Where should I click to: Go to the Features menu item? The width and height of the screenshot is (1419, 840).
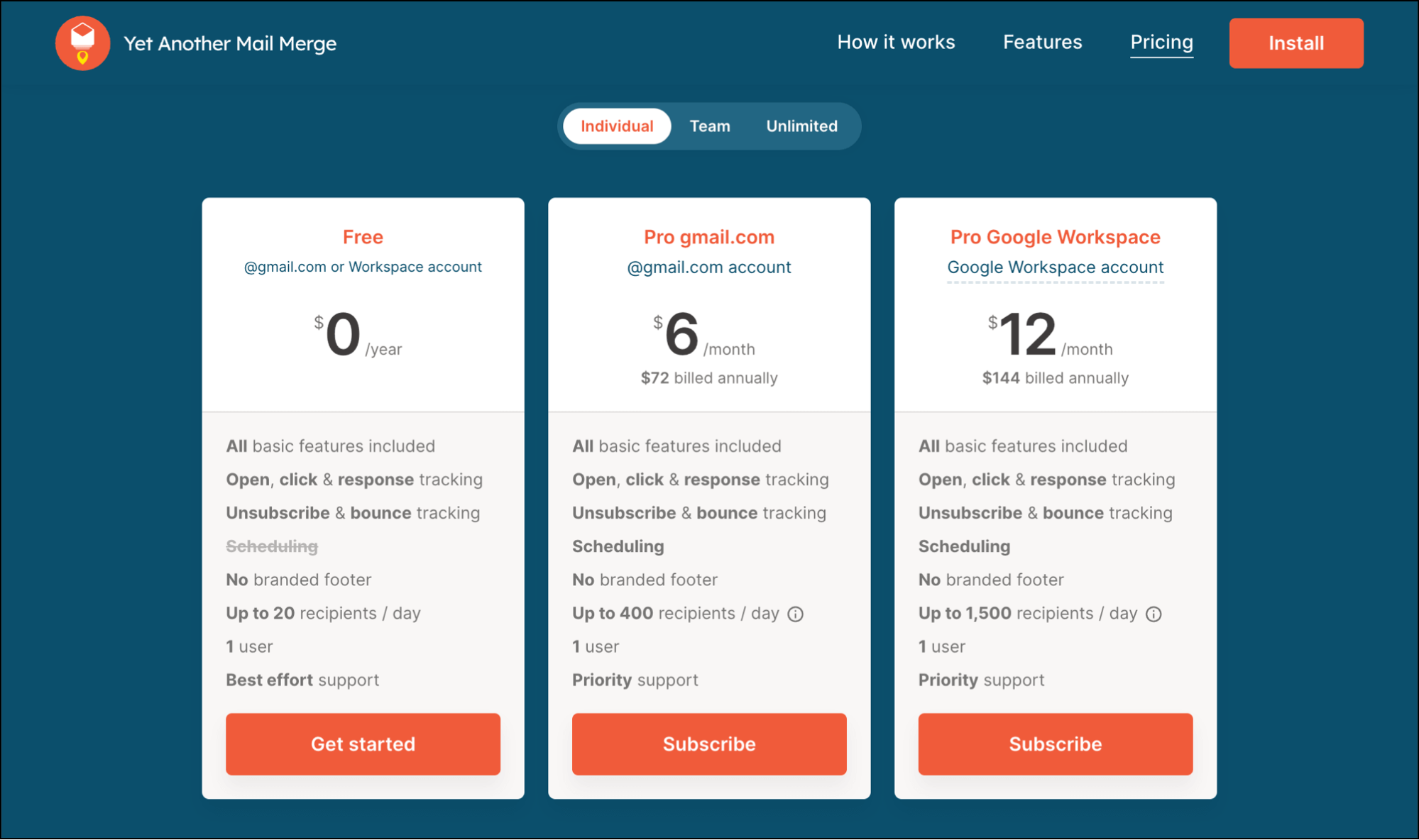1043,43
